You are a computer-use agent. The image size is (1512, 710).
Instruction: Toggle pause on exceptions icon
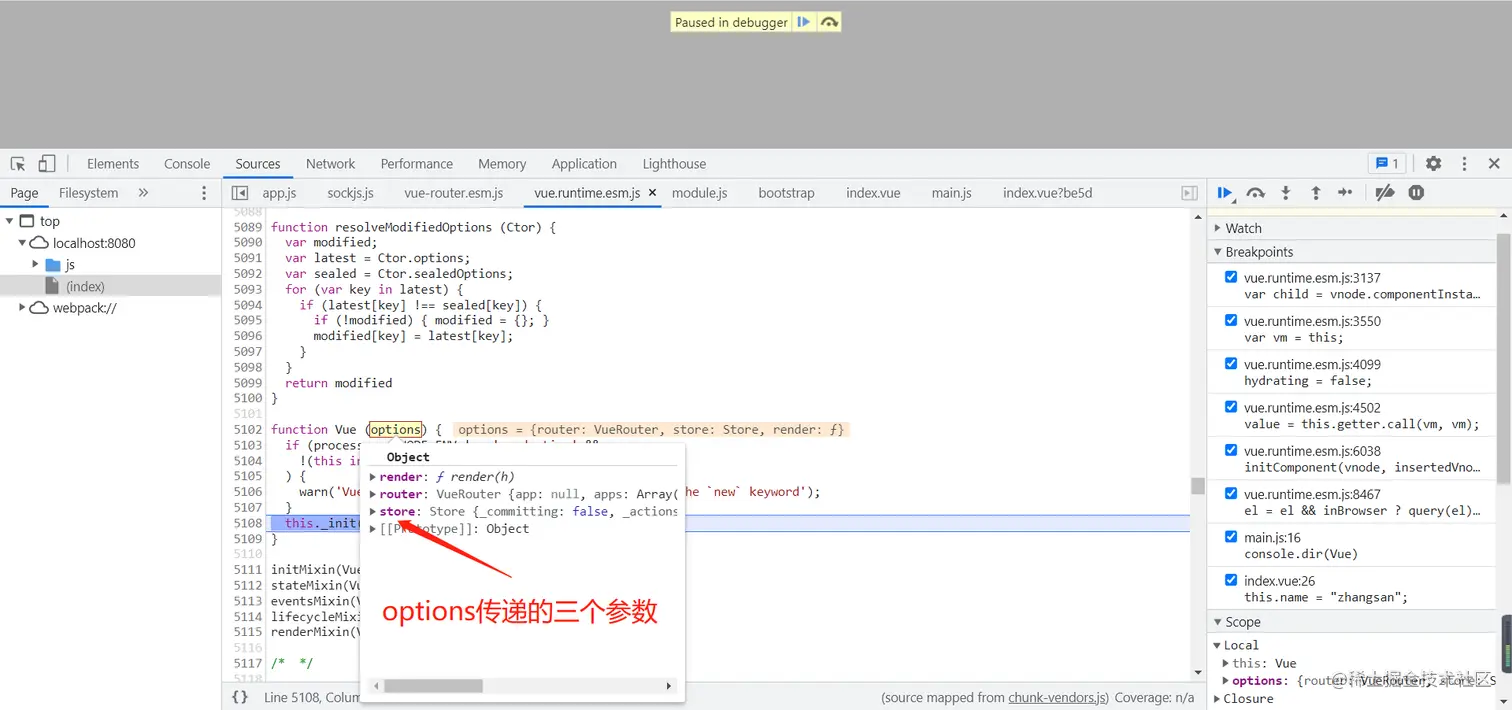tap(1416, 193)
